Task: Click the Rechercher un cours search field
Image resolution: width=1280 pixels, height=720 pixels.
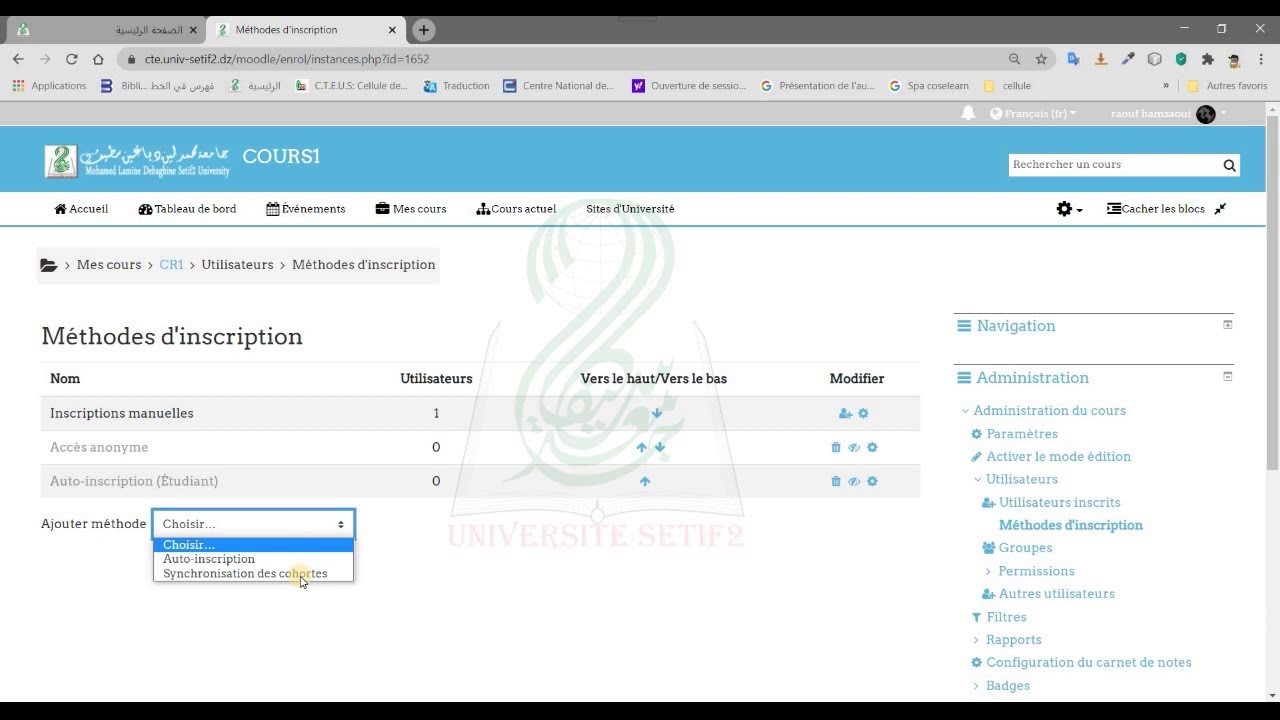Action: tap(1114, 165)
